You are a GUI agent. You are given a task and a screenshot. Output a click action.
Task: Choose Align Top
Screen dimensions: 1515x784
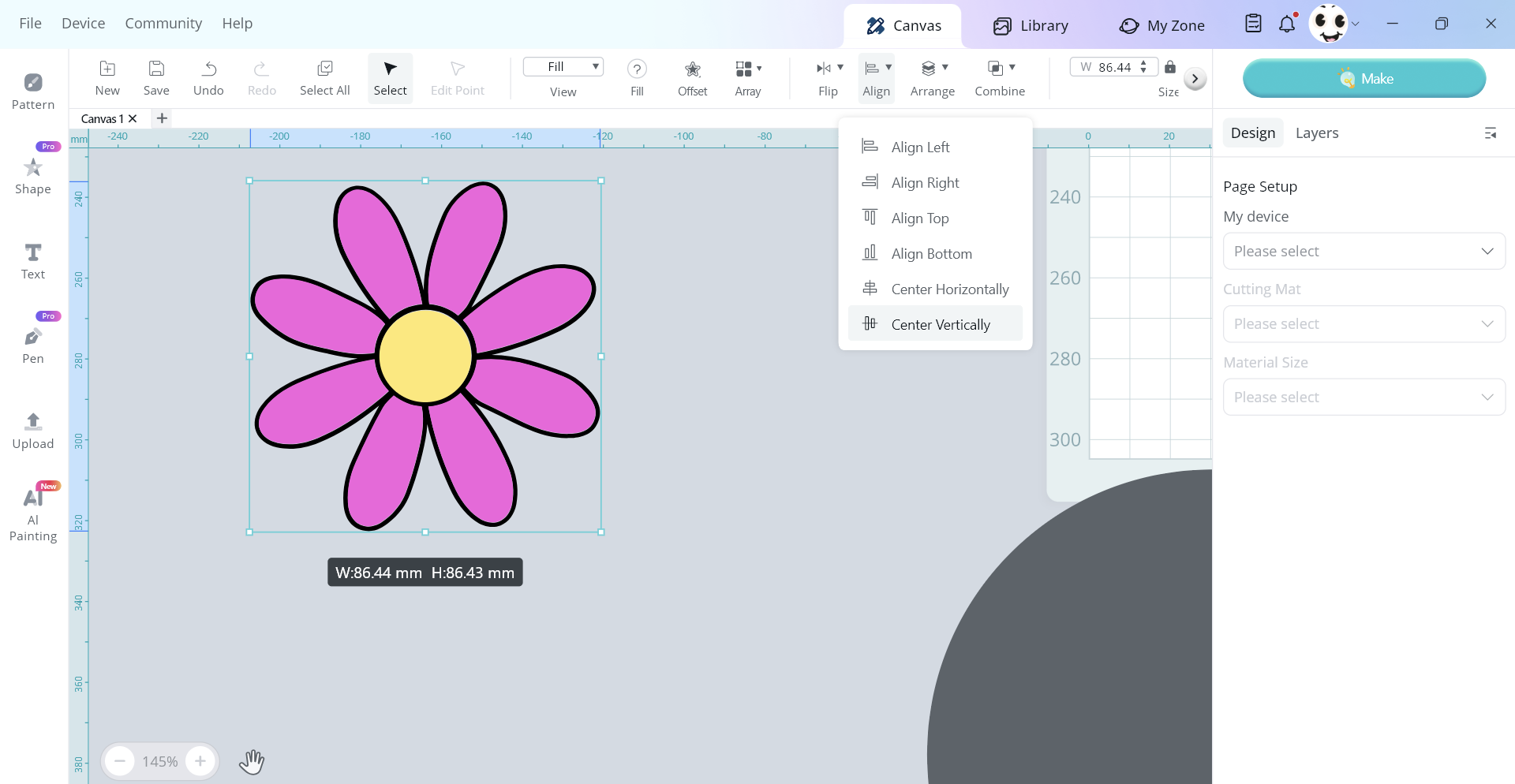[935, 218]
